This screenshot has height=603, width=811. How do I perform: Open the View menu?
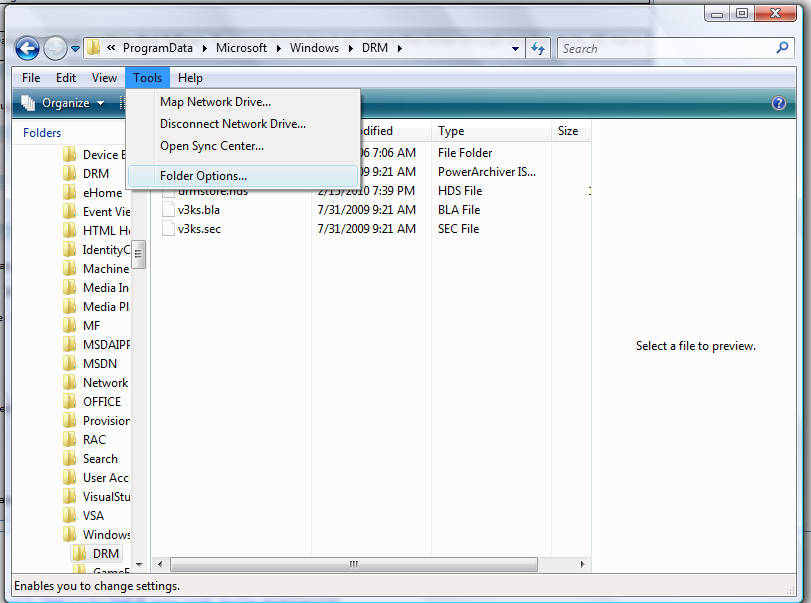coord(104,77)
